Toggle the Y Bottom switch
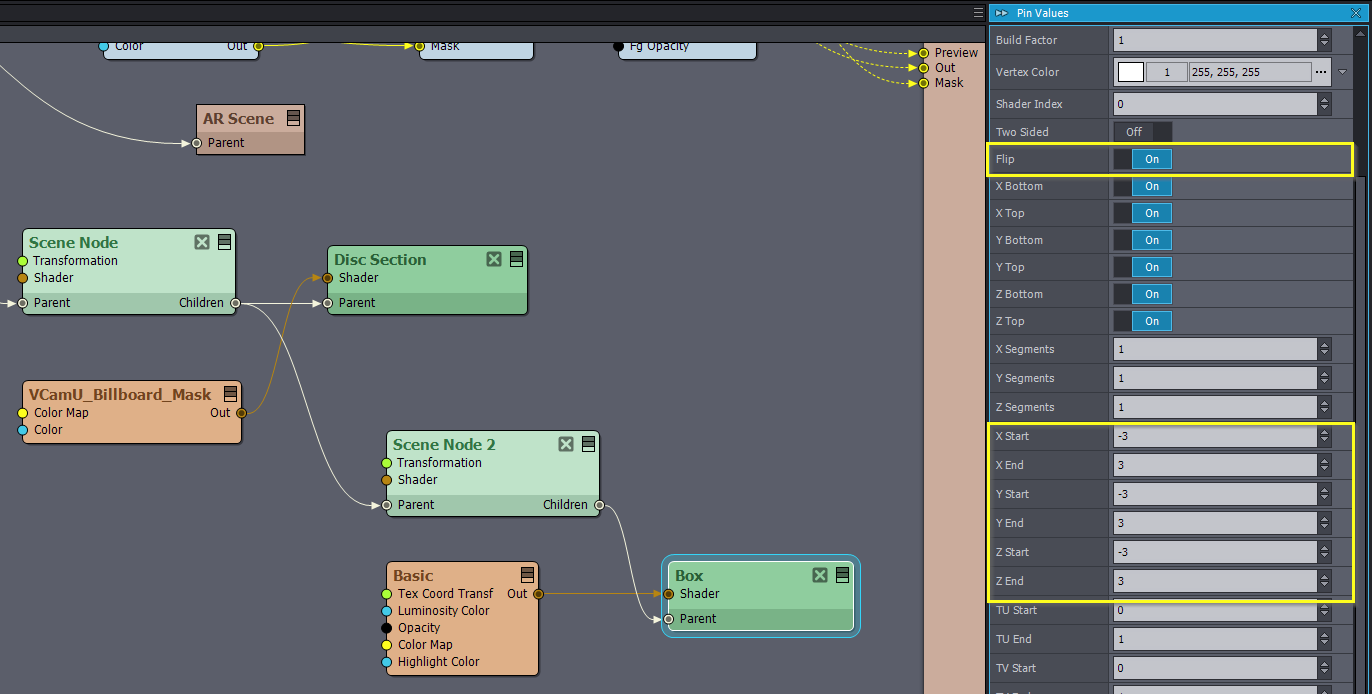Image resolution: width=1372 pixels, height=694 pixels. pyautogui.click(x=1143, y=240)
